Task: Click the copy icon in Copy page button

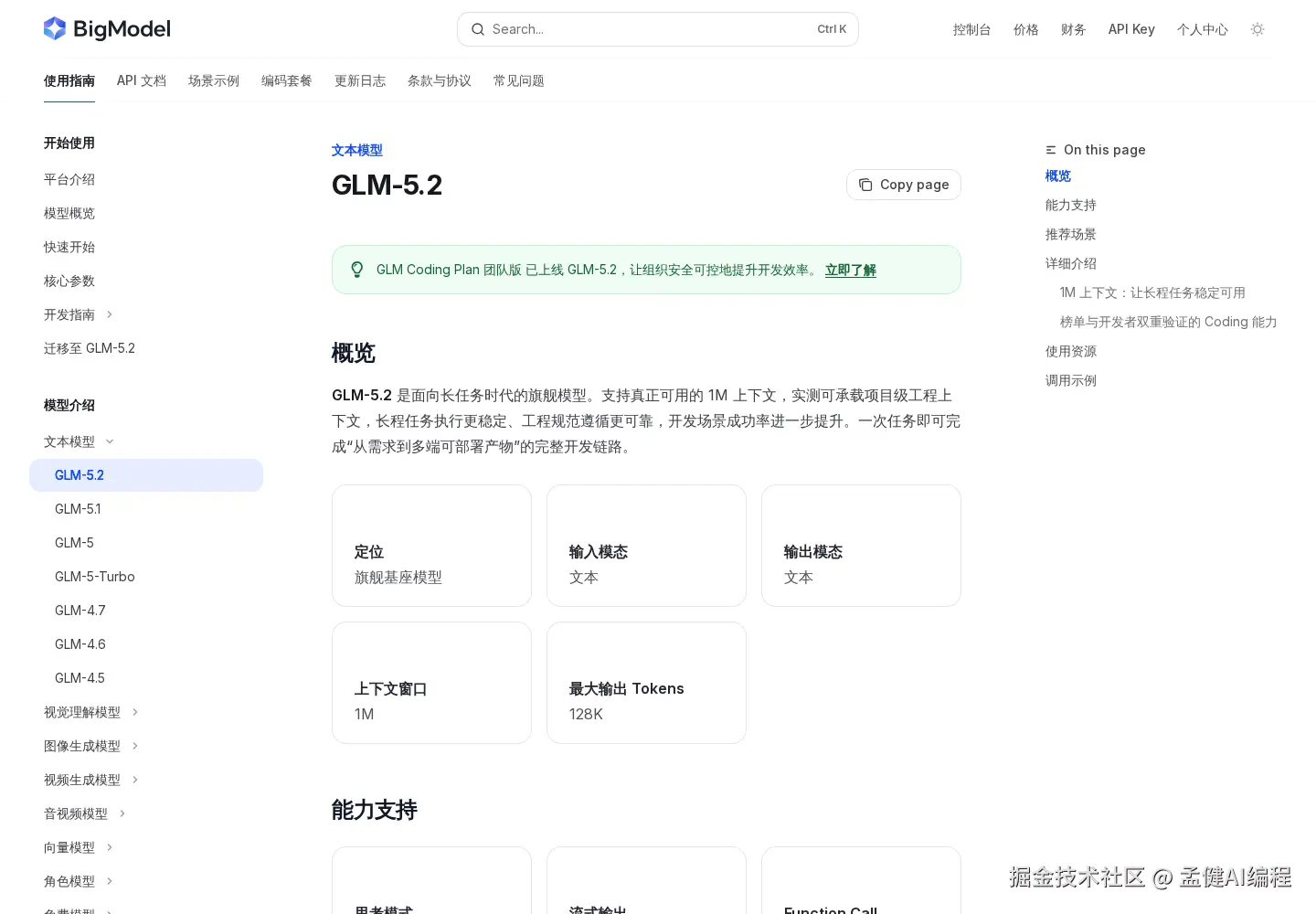Action: (865, 185)
